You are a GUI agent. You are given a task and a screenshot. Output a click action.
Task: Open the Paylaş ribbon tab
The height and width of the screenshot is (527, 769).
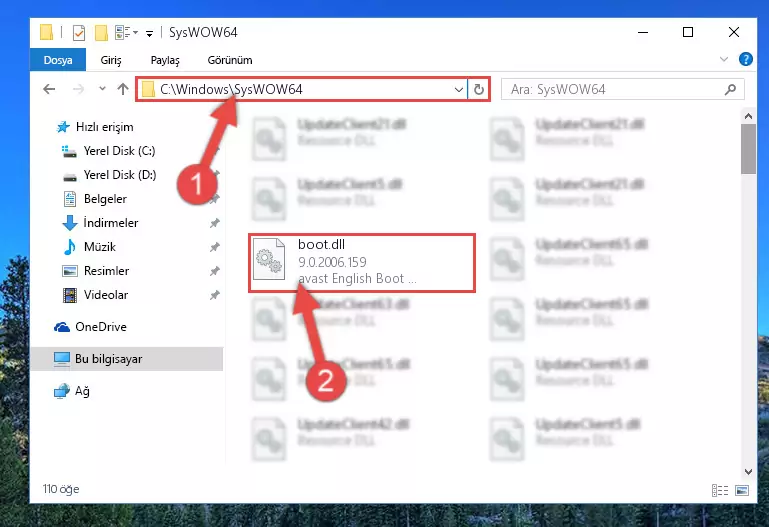tap(165, 60)
